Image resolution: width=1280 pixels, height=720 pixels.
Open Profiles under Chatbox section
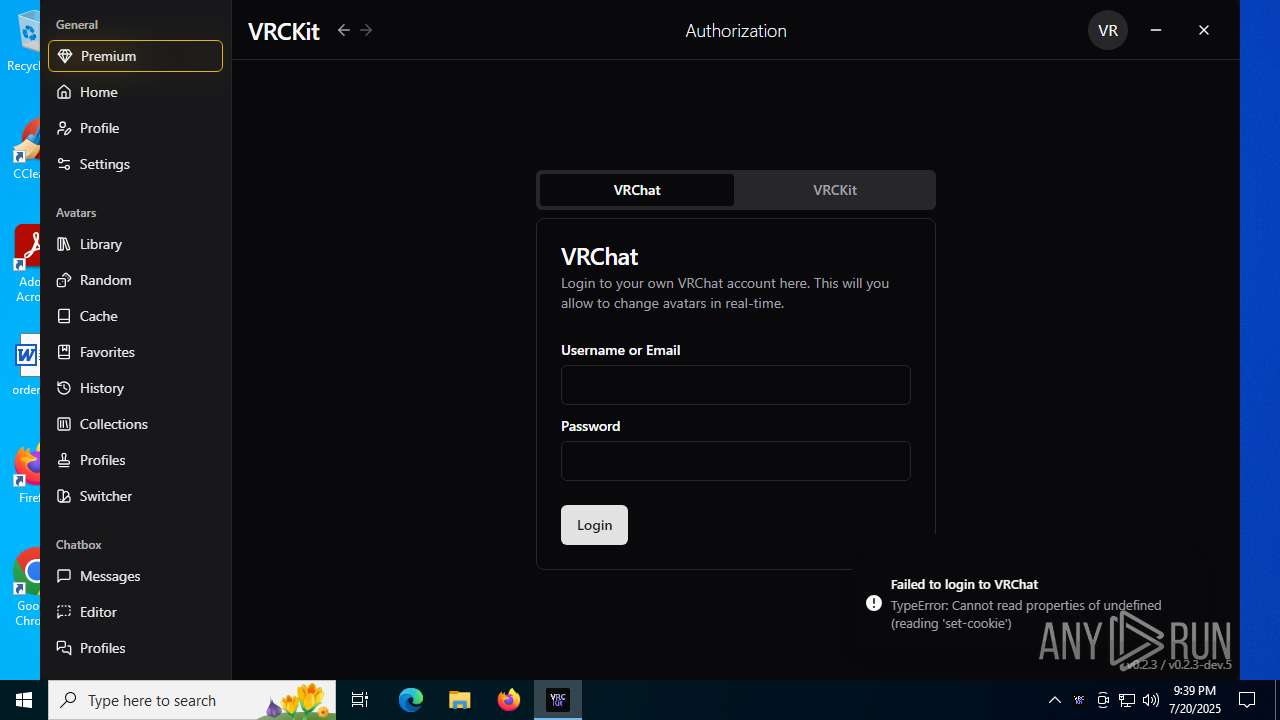tap(135, 648)
